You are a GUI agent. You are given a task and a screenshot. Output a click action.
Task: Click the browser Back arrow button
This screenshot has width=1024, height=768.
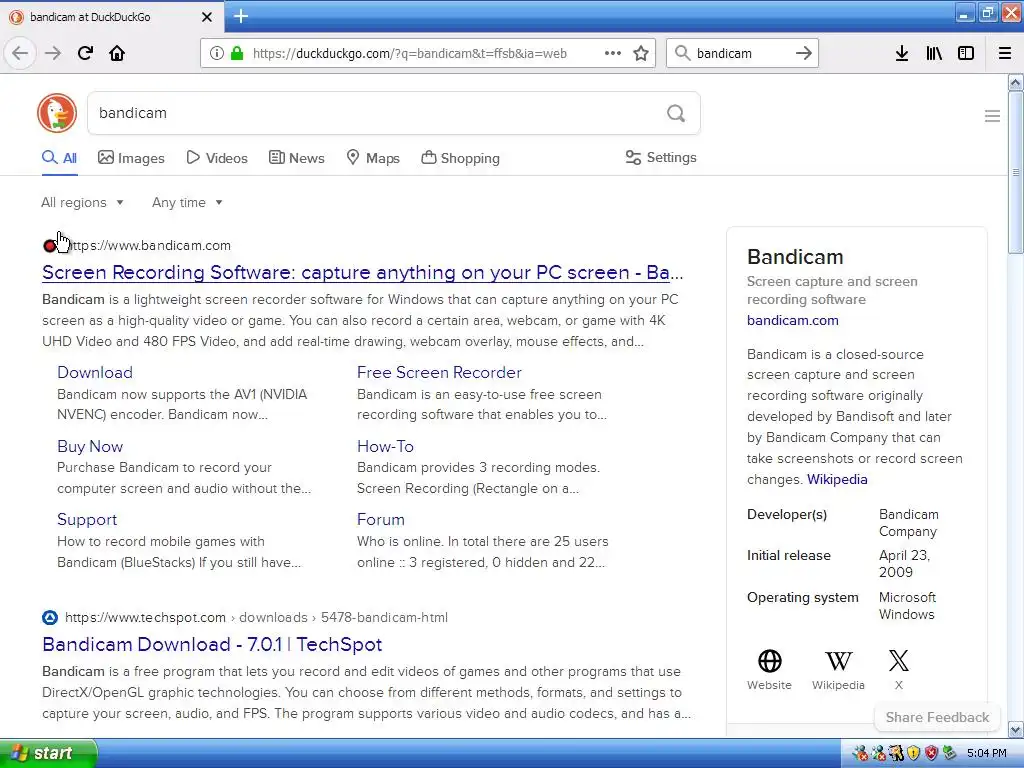(x=20, y=53)
